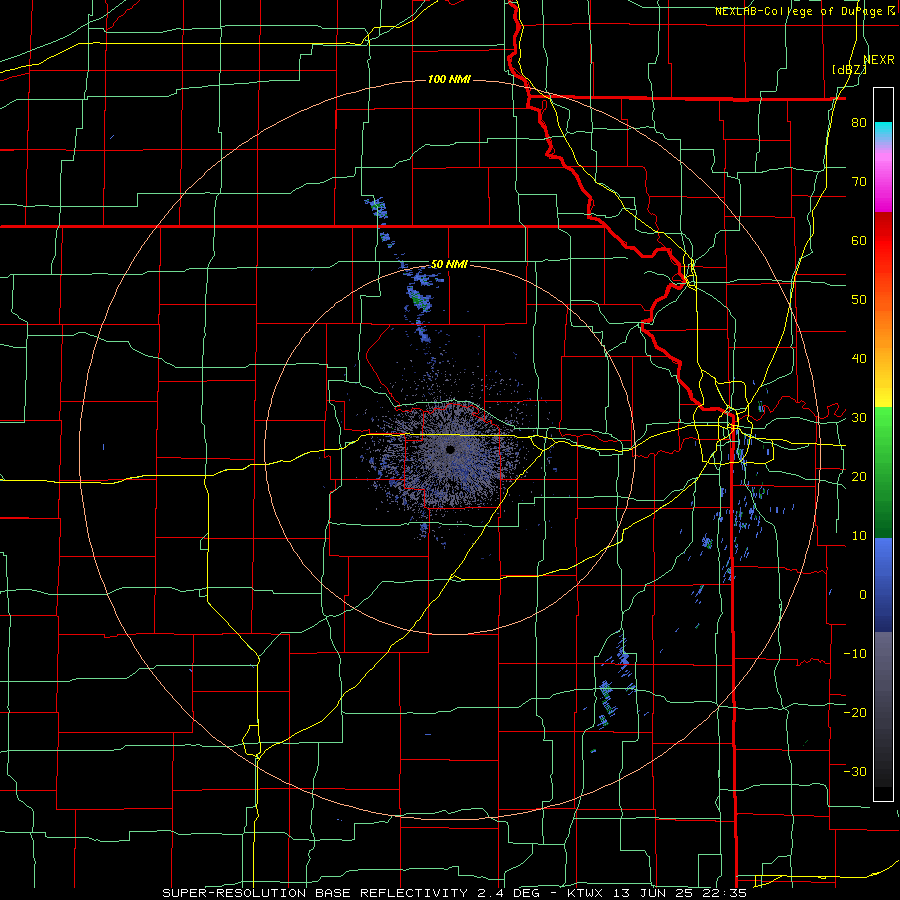Click the 70 dBZ scale label
The image size is (900, 900).
tap(859, 181)
